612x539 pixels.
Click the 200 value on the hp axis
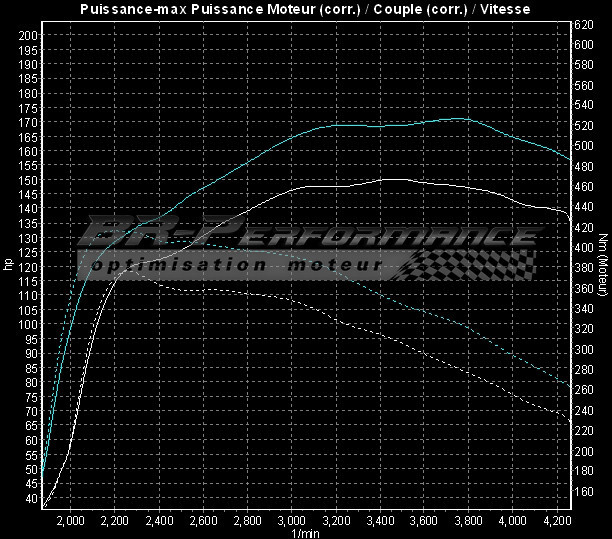point(29,35)
